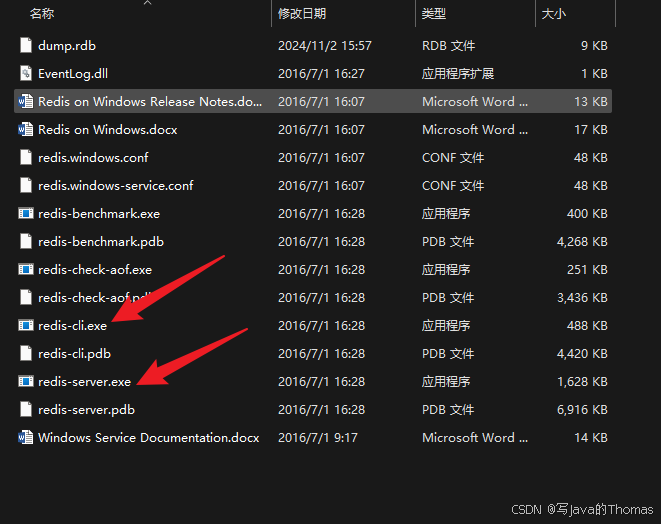
Task: Select the redis-server.exe file name
Action: point(84,382)
